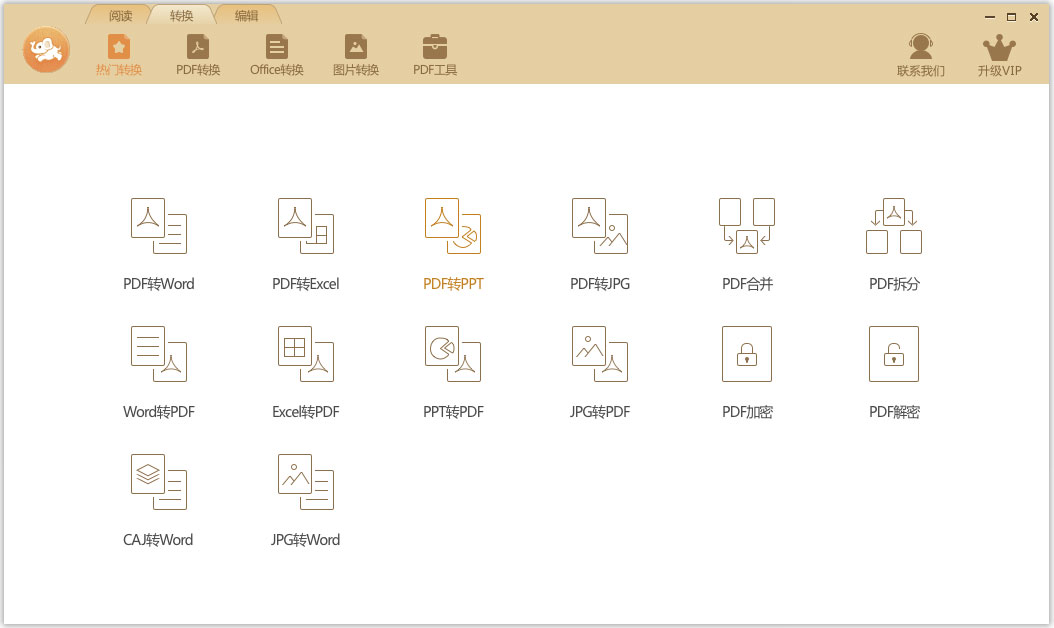Image resolution: width=1054 pixels, height=628 pixels.
Task: Open the PDF拆分 split tool
Action: tap(894, 226)
